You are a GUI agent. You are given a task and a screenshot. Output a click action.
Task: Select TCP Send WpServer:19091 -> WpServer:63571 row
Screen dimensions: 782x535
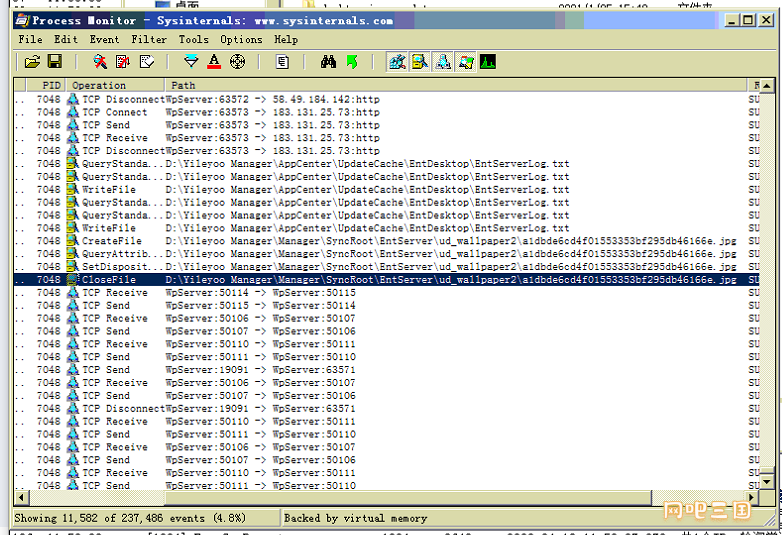[387, 370]
